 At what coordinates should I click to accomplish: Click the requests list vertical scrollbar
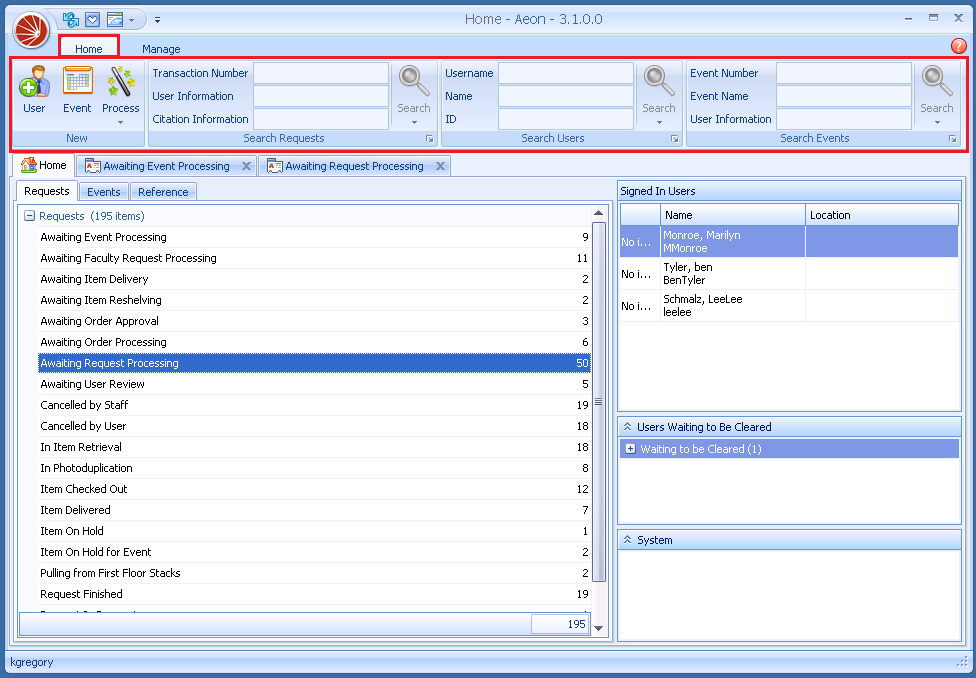tap(599, 400)
